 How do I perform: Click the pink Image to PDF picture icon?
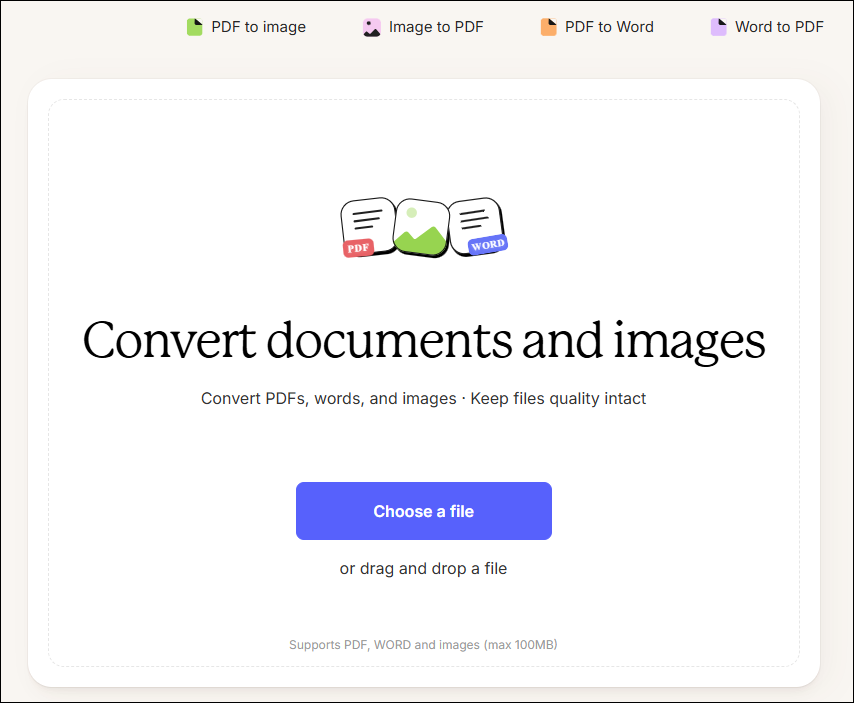[x=372, y=27]
